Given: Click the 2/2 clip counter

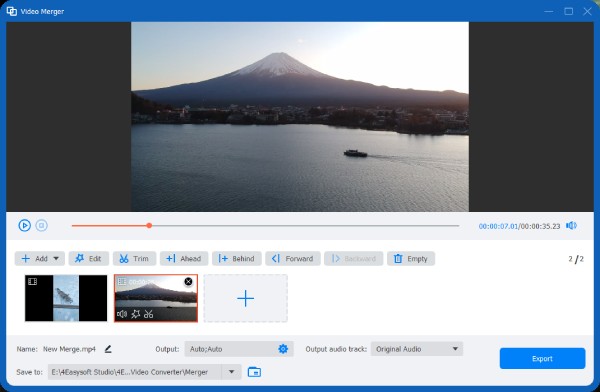Looking at the screenshot, I should [x=576, y=259].
